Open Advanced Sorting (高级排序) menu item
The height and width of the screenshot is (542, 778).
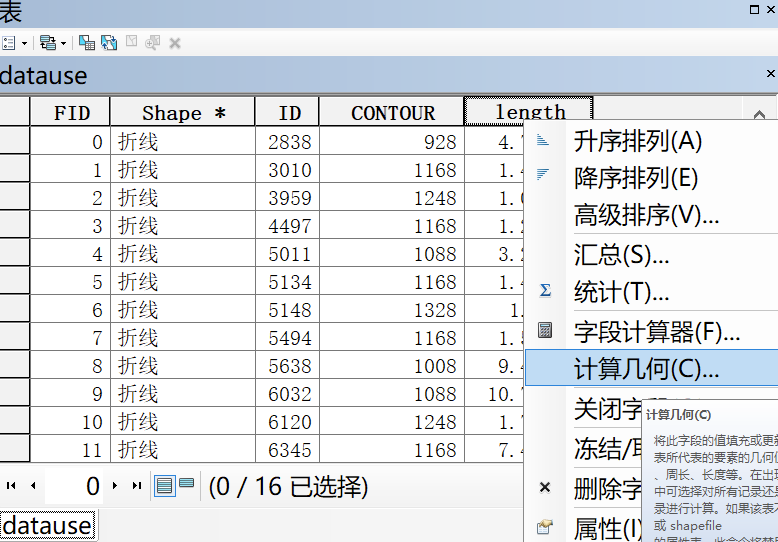pyautogui.click(x=651, y=215)
